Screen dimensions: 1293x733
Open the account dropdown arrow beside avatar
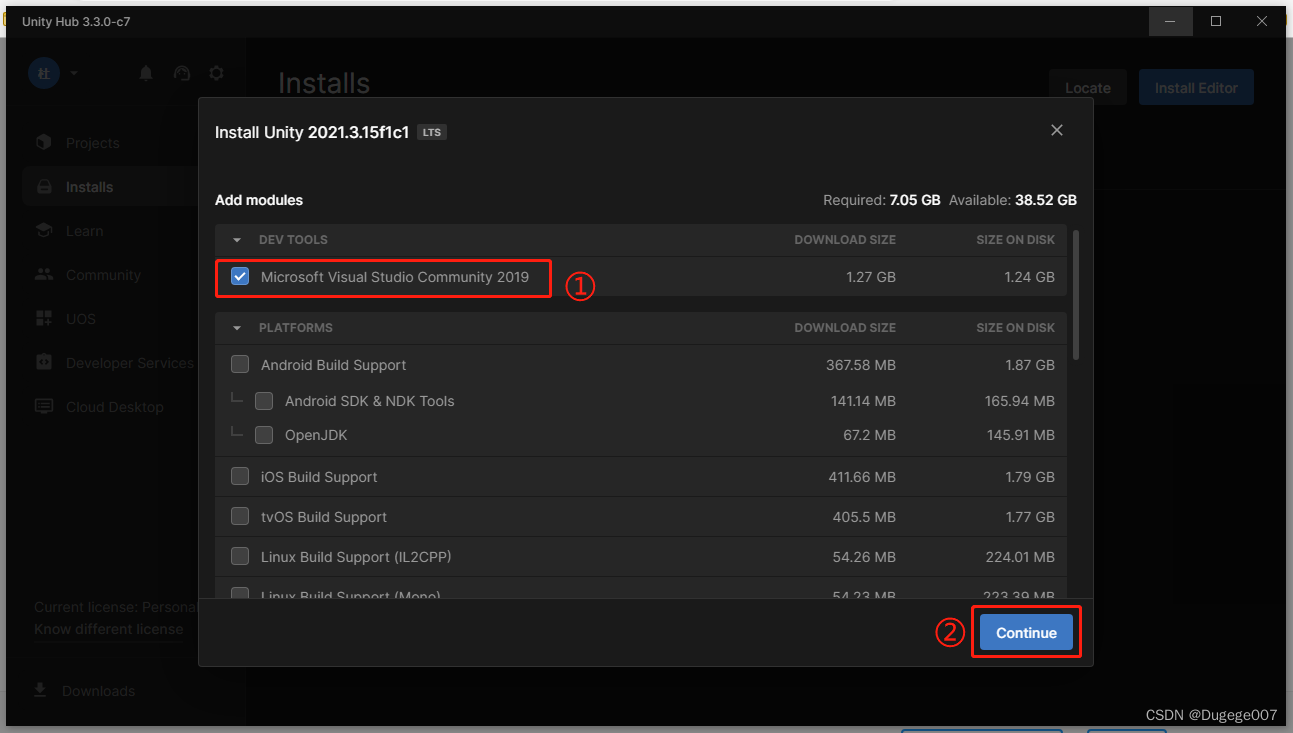(74, 73)
